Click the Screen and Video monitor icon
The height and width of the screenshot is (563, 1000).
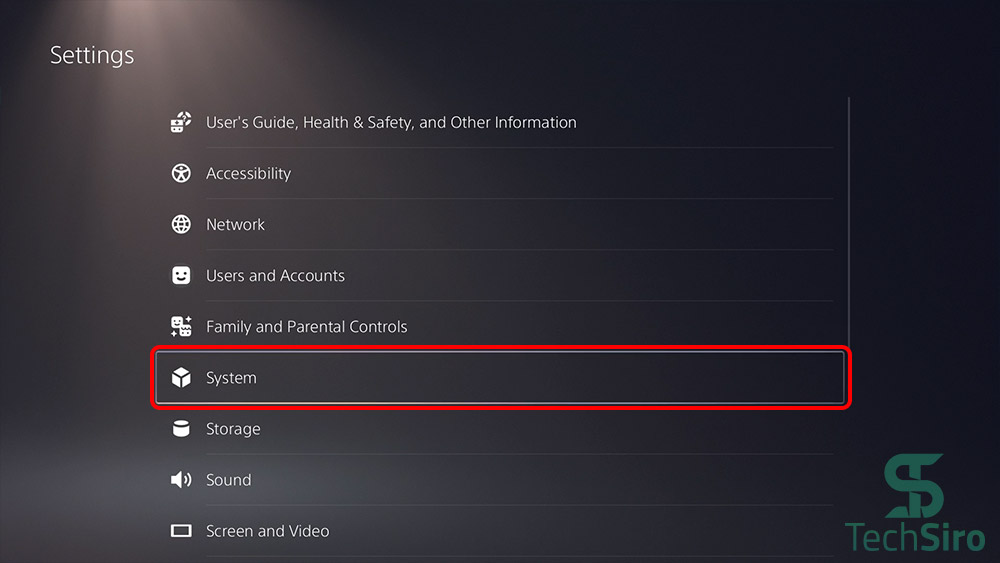(x=181, y=531)
